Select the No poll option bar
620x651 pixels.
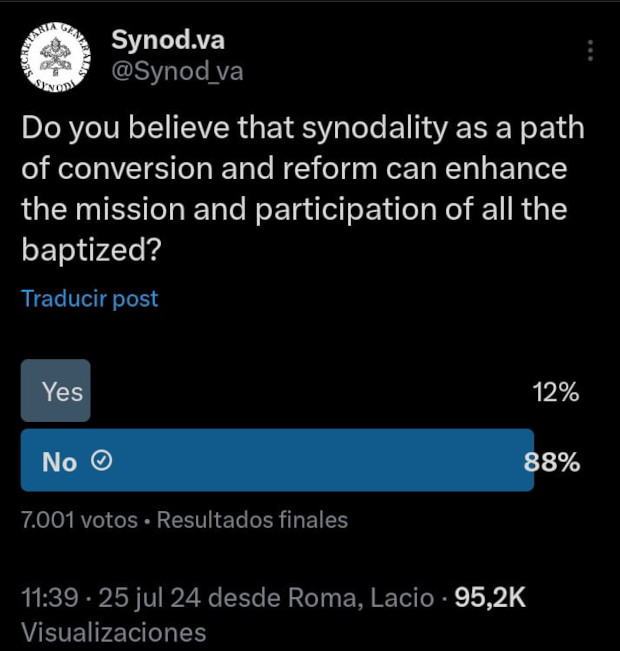[x=277, y=461]
